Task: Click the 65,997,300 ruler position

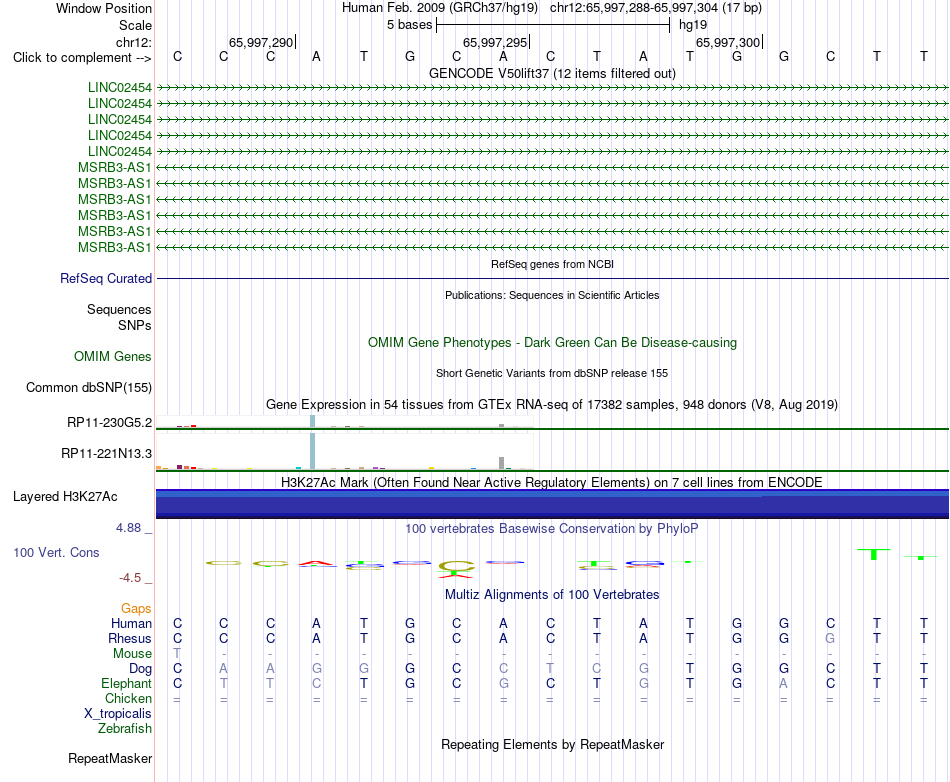Action: point(728,42)
